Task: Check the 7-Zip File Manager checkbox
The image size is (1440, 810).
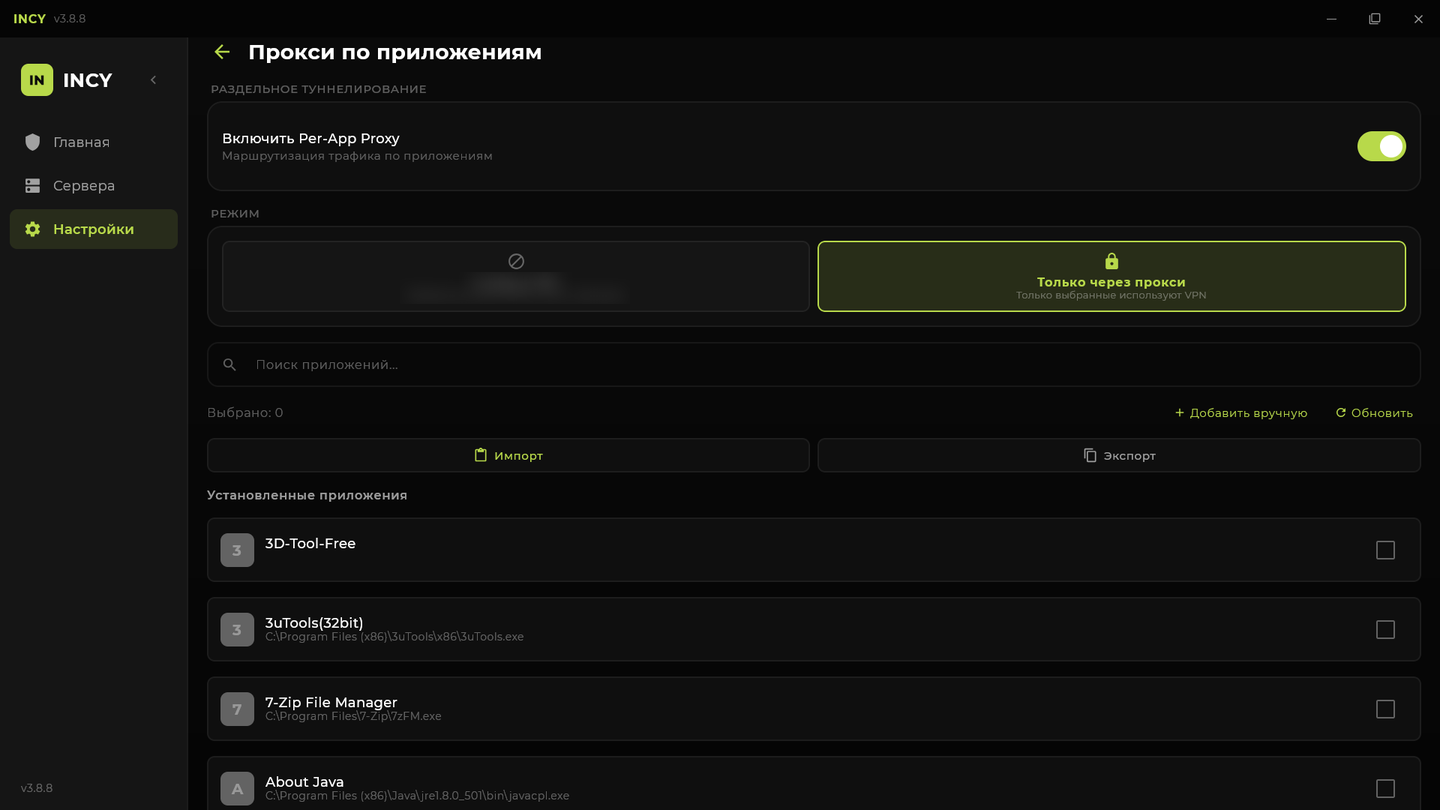Action: pos(1385,709)
